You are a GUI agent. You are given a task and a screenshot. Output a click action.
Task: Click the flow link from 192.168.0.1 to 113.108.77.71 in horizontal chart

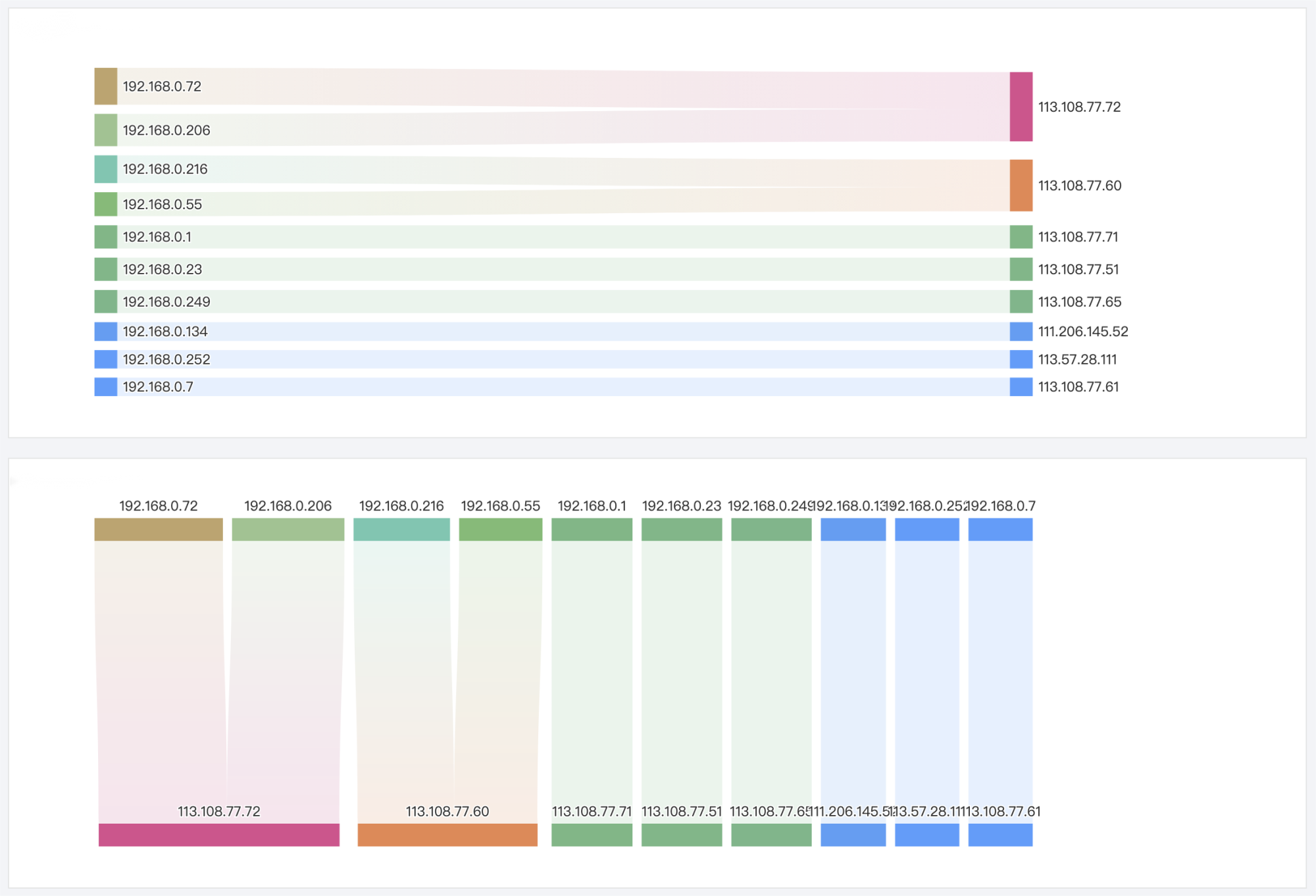[559, 237]
